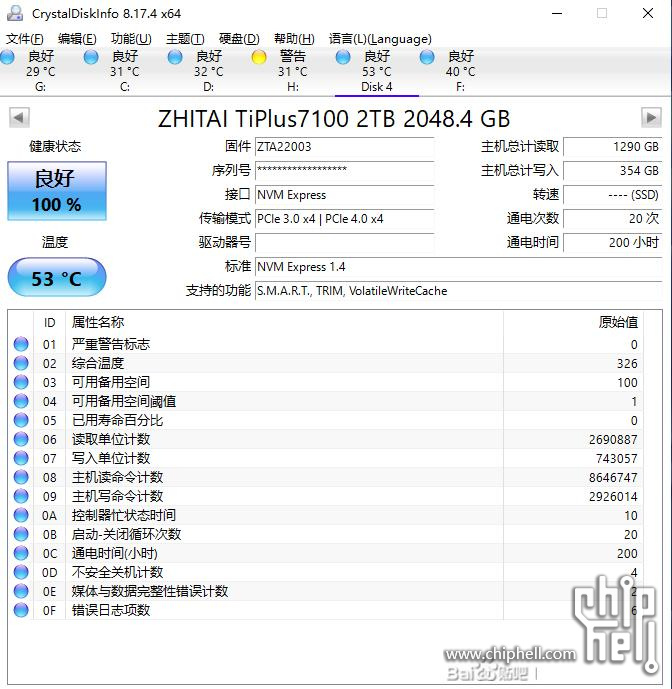672x689 pixels.
Task: Click status icon of row 0E 媒体与数据完整性错误计数
Action: coord(21,591)
